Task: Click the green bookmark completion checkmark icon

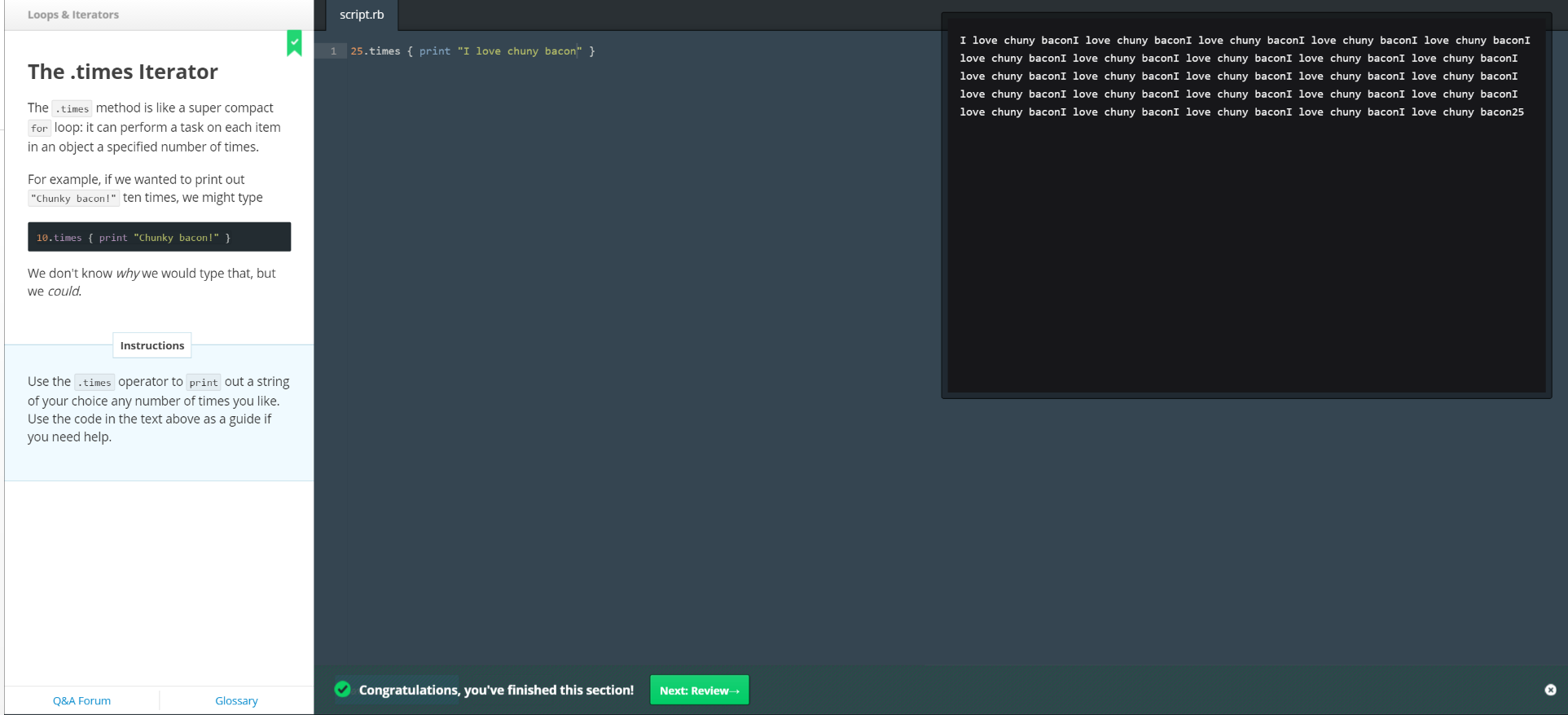Action: (x=294, y=42)
